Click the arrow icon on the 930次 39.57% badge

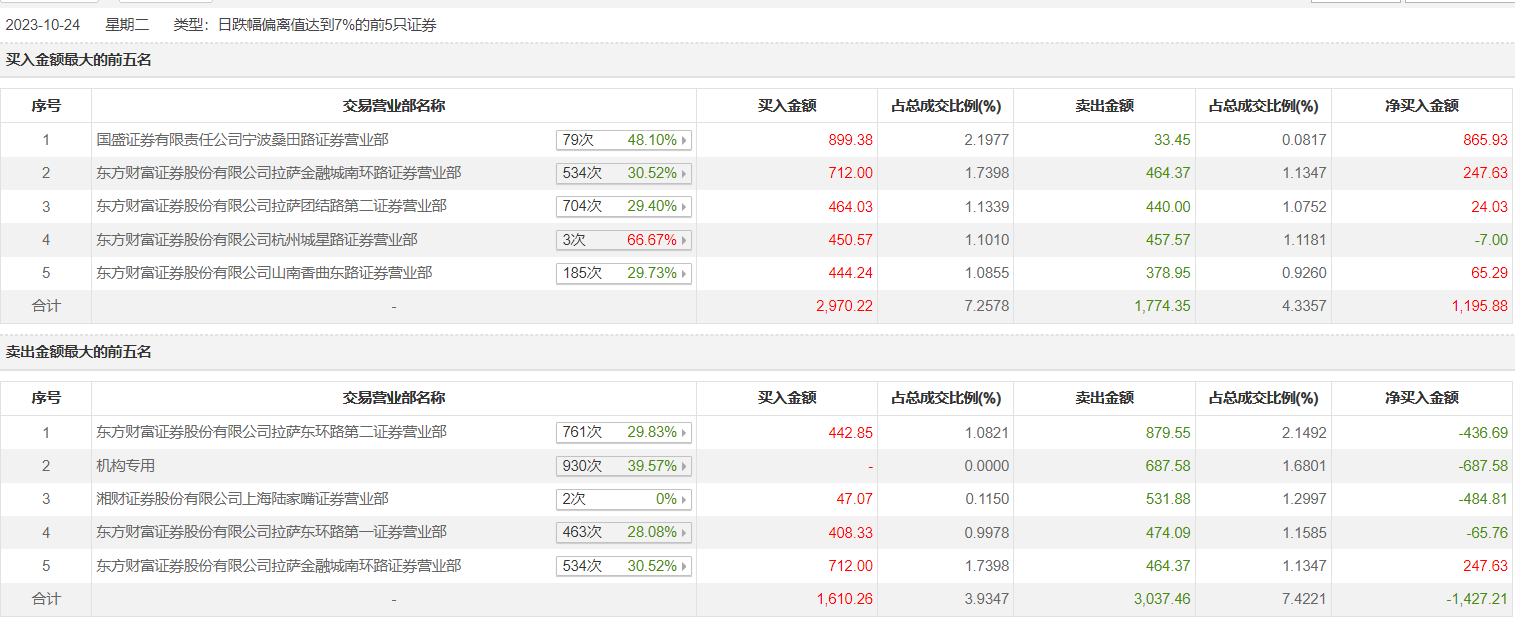pos(684,466)
